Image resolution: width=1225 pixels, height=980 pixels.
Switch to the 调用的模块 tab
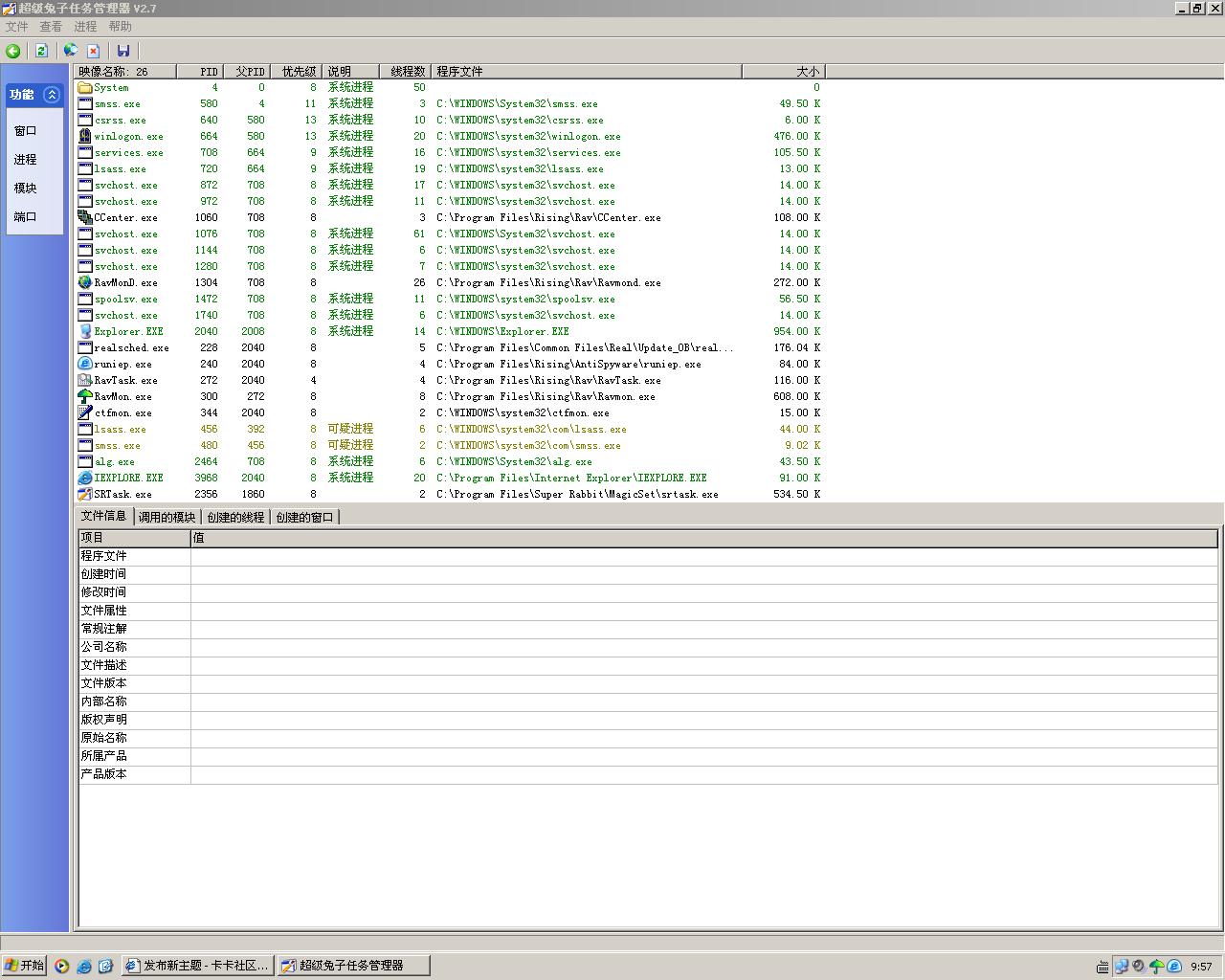(167, 517)
